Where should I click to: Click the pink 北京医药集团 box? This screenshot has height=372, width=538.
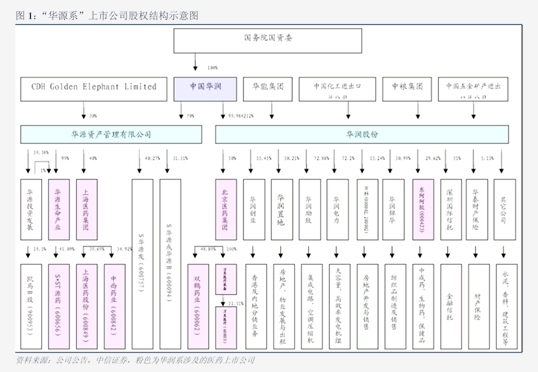tap(226, 209)
